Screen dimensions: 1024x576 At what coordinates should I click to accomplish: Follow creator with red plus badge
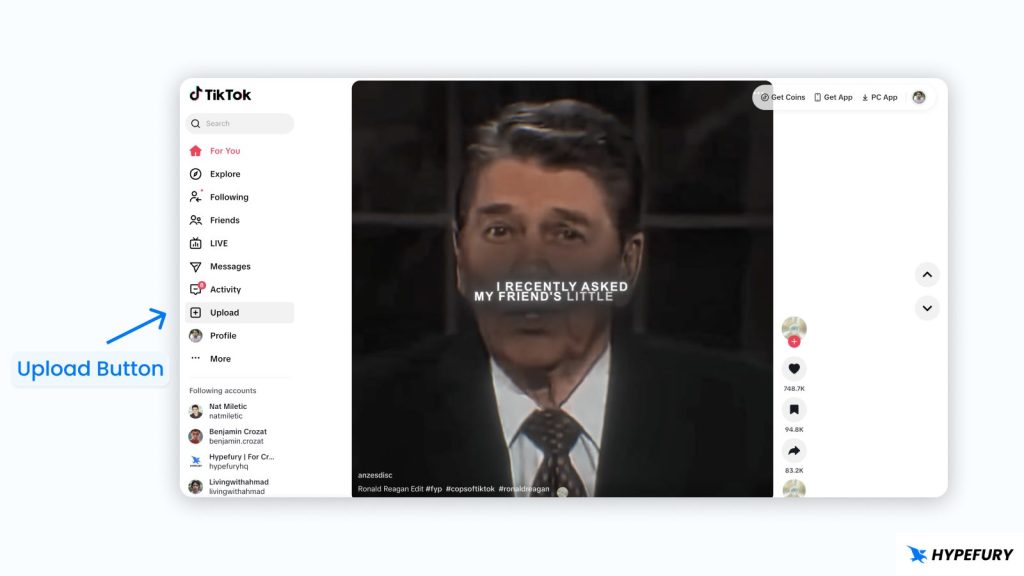(x=794, y=341)
